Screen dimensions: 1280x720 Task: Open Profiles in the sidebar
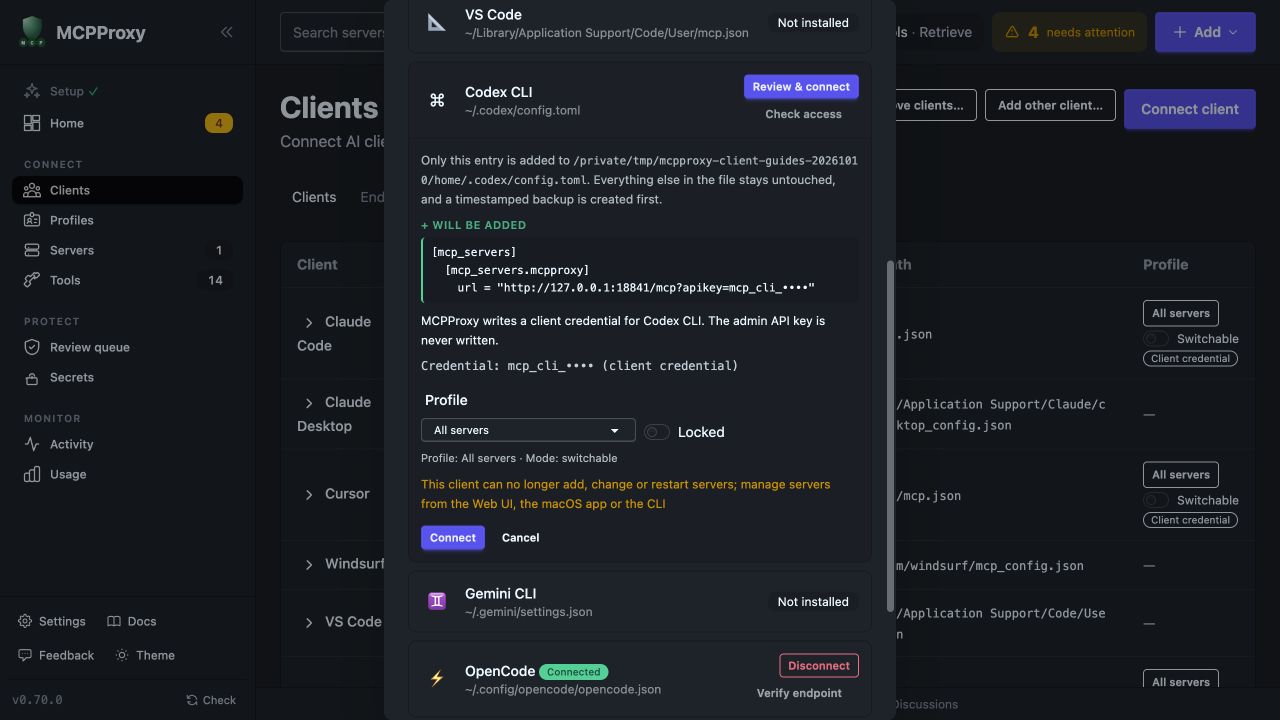[x=127, y=220]
